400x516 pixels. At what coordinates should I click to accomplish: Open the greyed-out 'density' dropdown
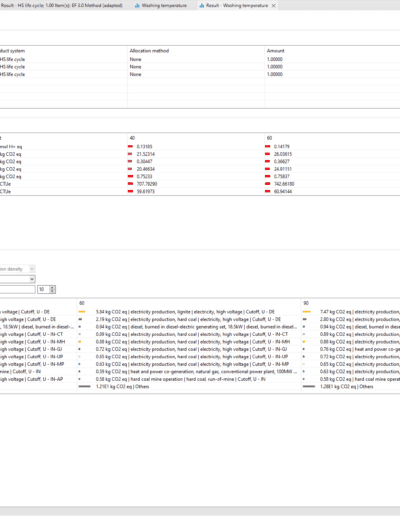(17, 269)
